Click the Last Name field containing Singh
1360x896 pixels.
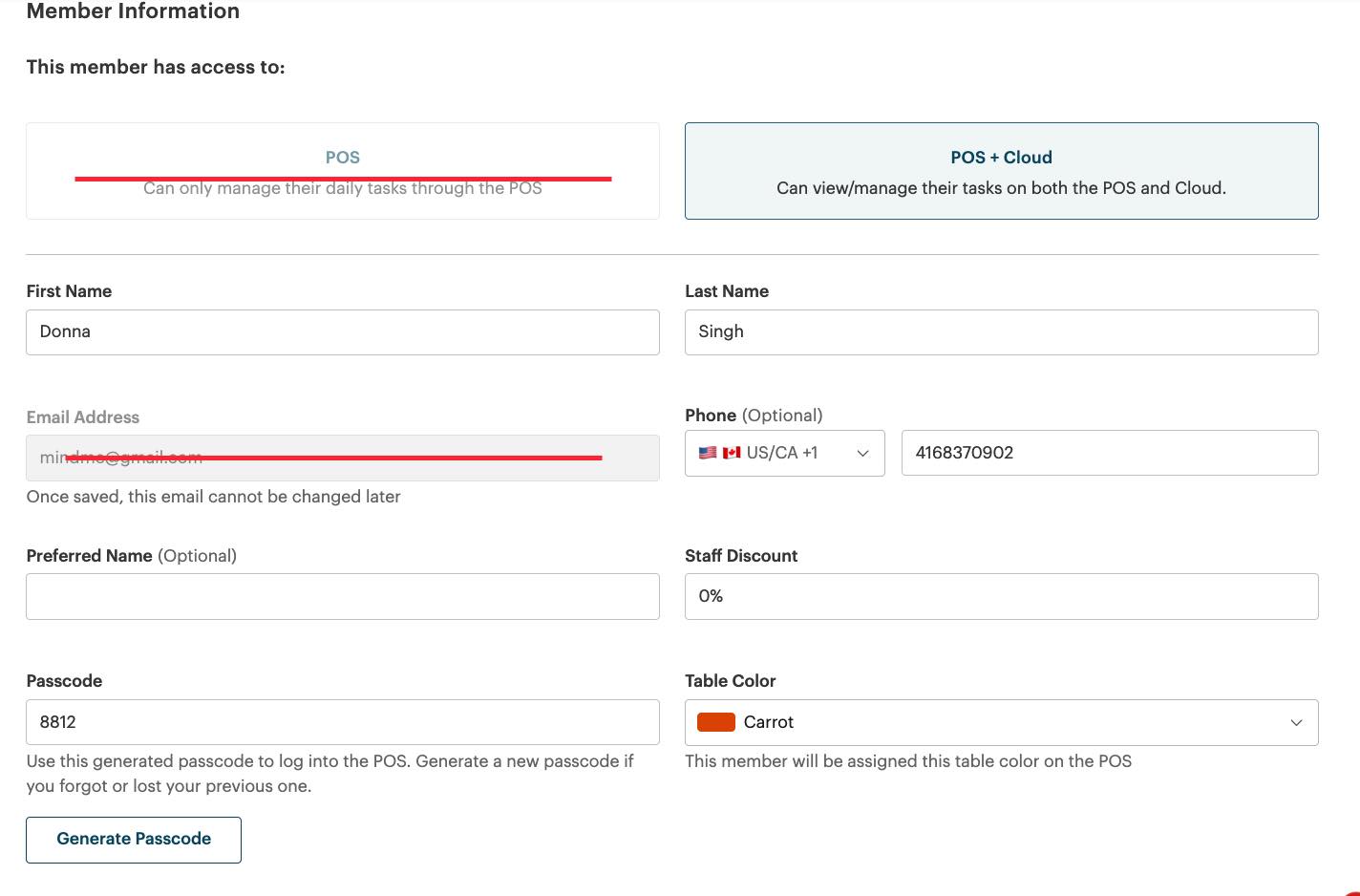point(1001,332)
